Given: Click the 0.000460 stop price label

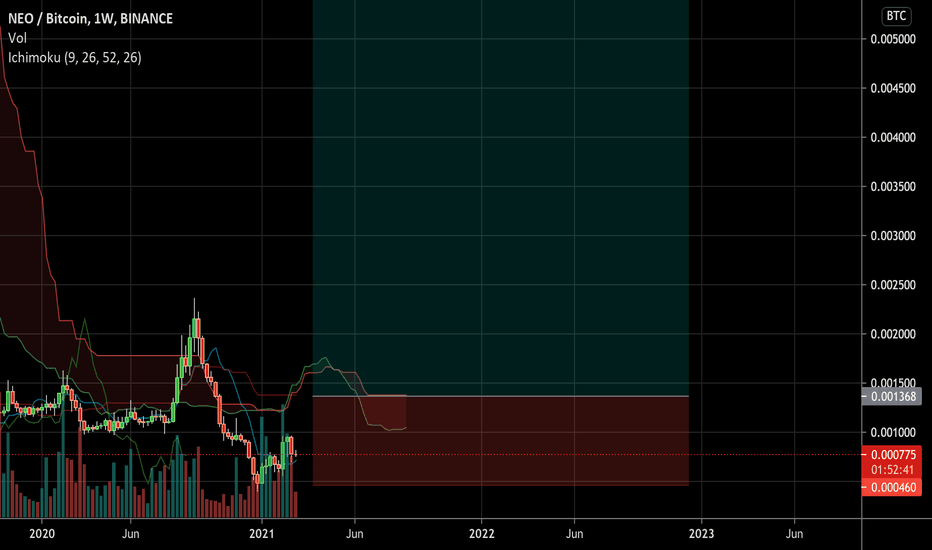Looking at the screenshot, I should pos(892,488).
